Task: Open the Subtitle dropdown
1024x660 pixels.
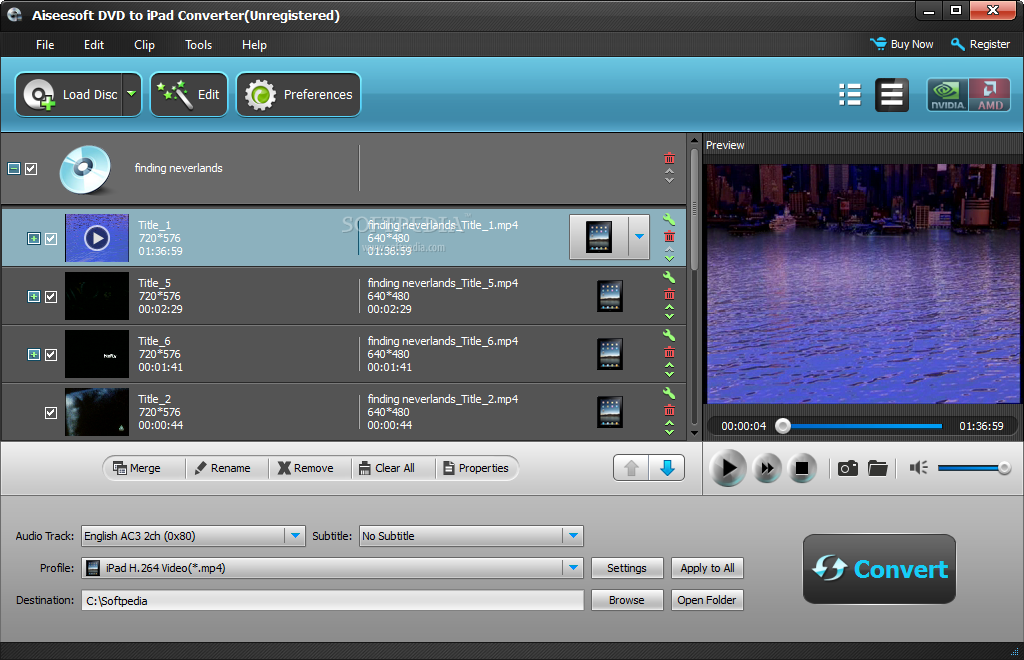Action: (x=573, y=536)
